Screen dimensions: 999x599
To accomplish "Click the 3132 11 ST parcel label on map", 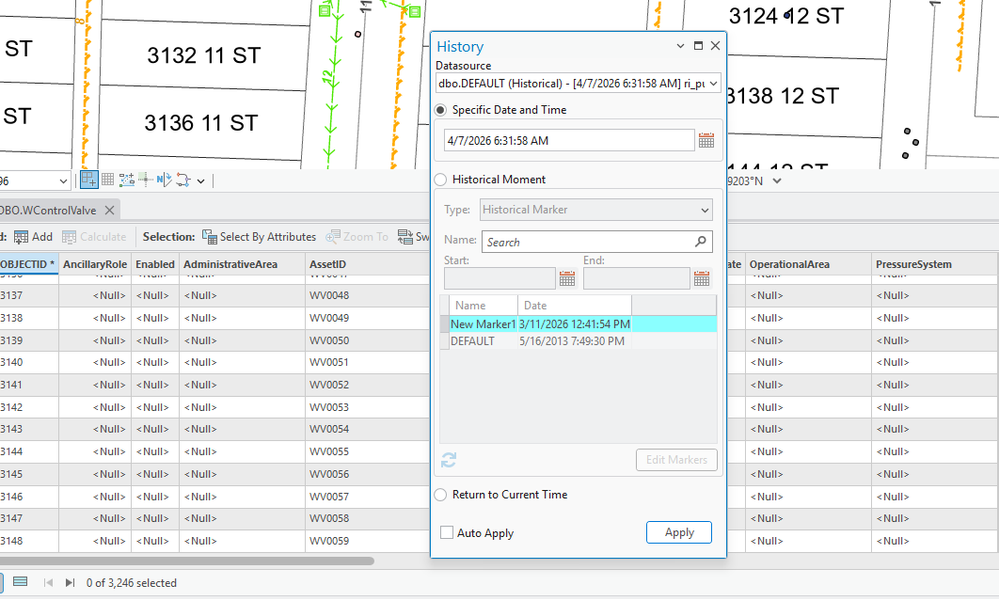I will pyautogui.click(x=204, y=55).
